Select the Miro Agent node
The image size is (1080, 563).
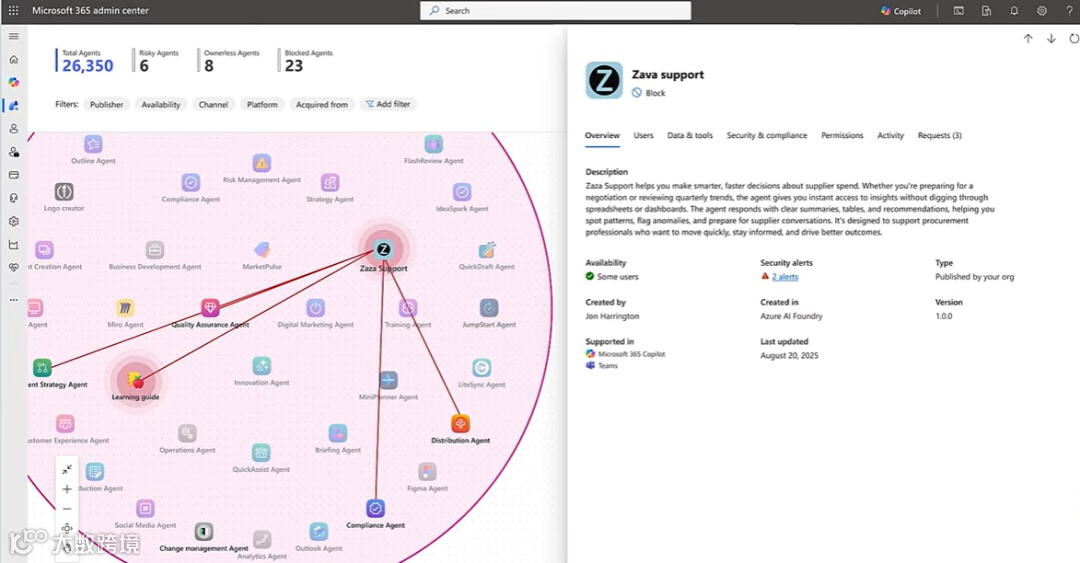coord(125,307)
